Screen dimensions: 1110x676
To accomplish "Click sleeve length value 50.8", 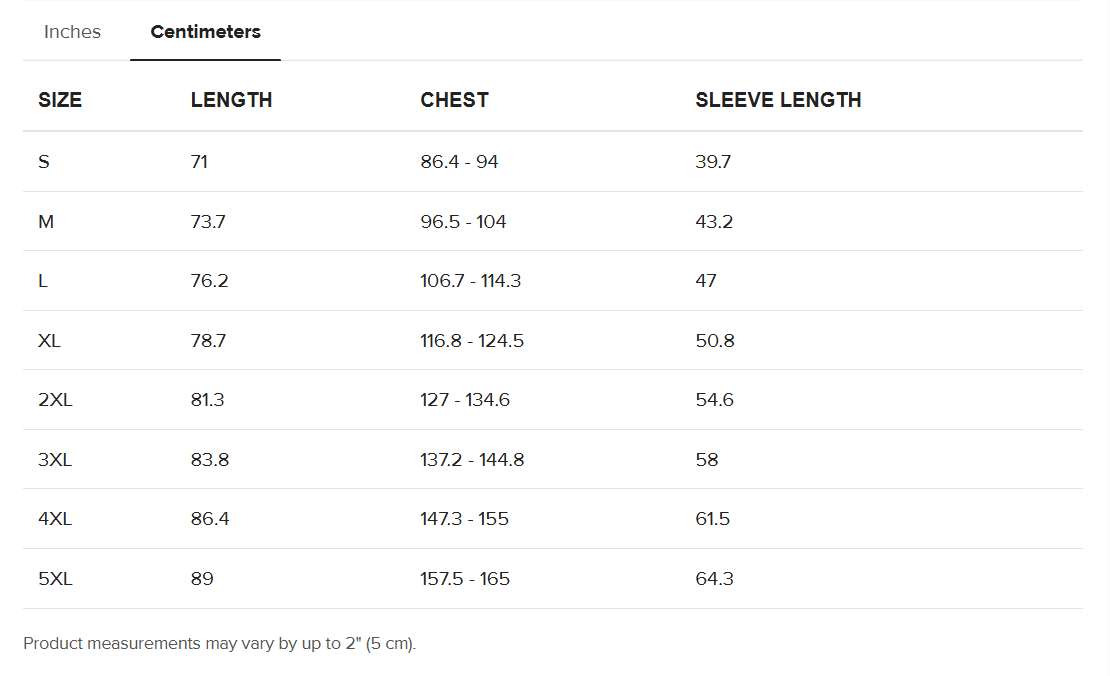I will [714, 341].
